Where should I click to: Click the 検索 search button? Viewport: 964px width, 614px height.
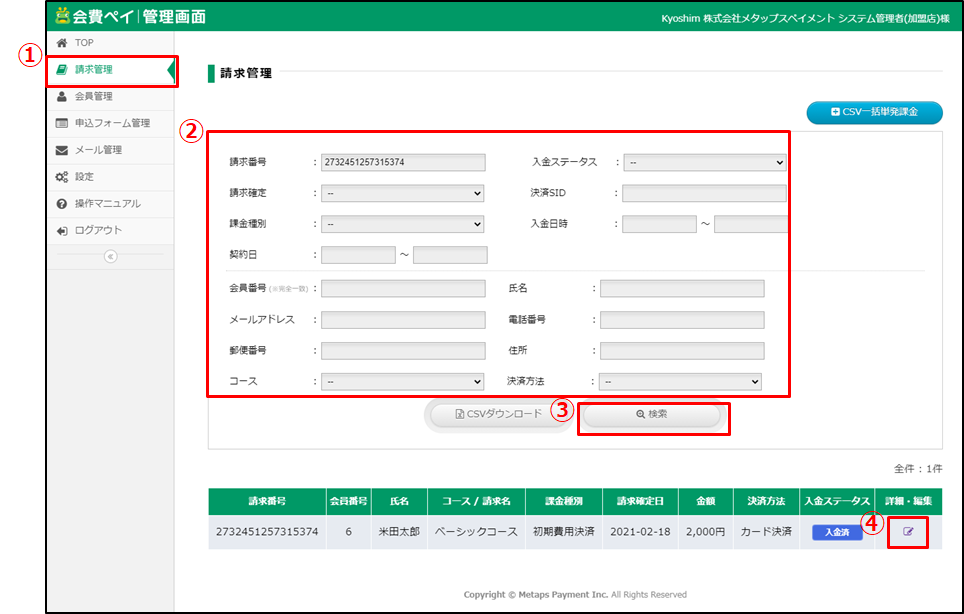(651, 414)
